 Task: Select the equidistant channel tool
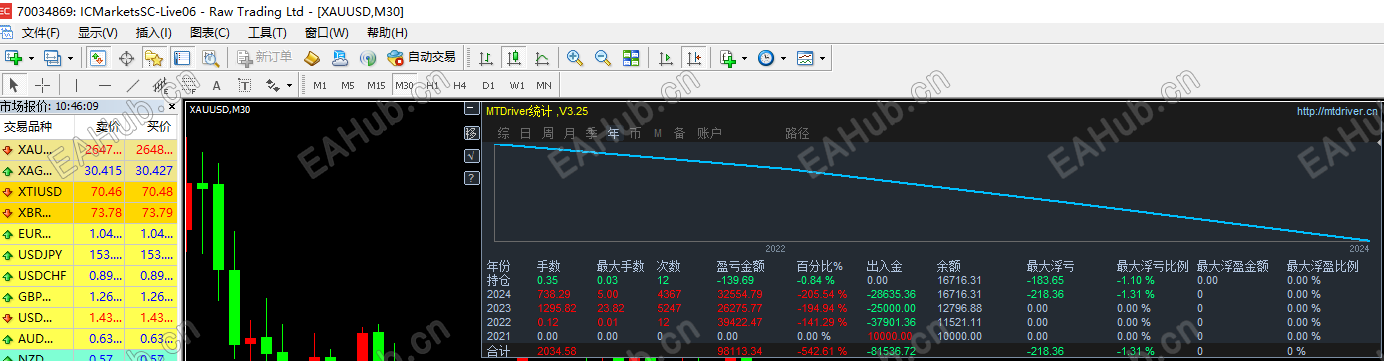coord(160,85)
